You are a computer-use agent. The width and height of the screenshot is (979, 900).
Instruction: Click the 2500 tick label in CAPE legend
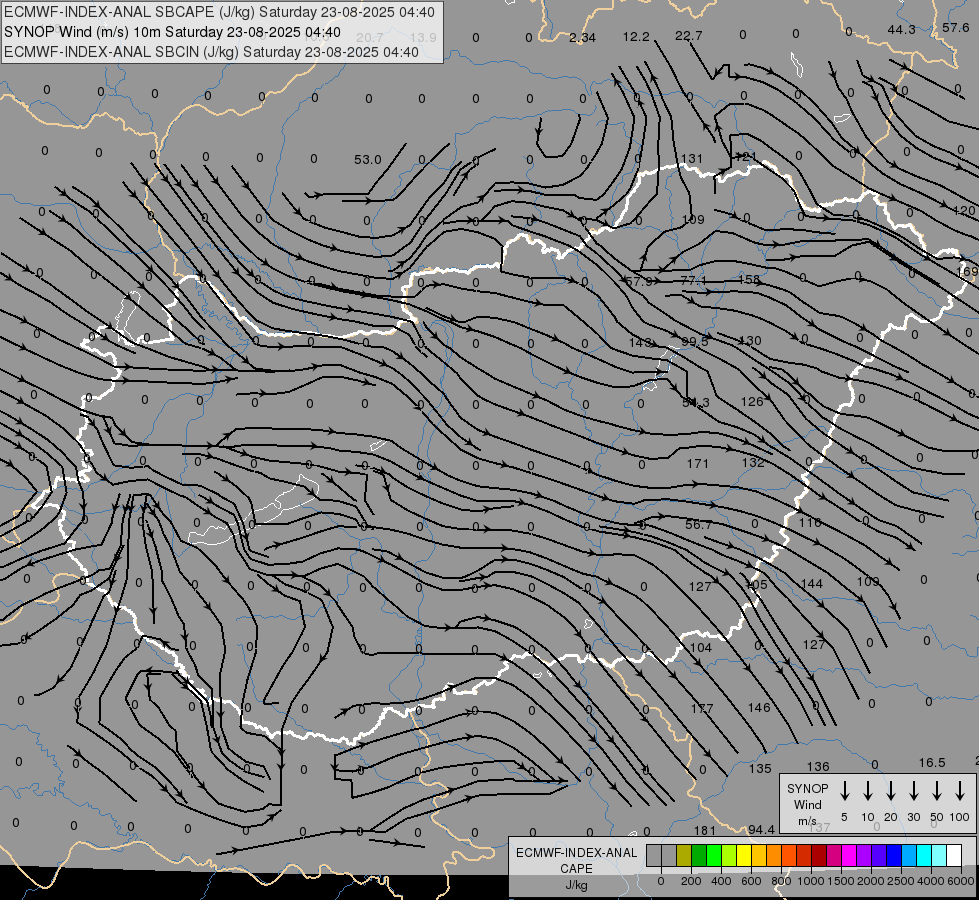click(900, 881)
